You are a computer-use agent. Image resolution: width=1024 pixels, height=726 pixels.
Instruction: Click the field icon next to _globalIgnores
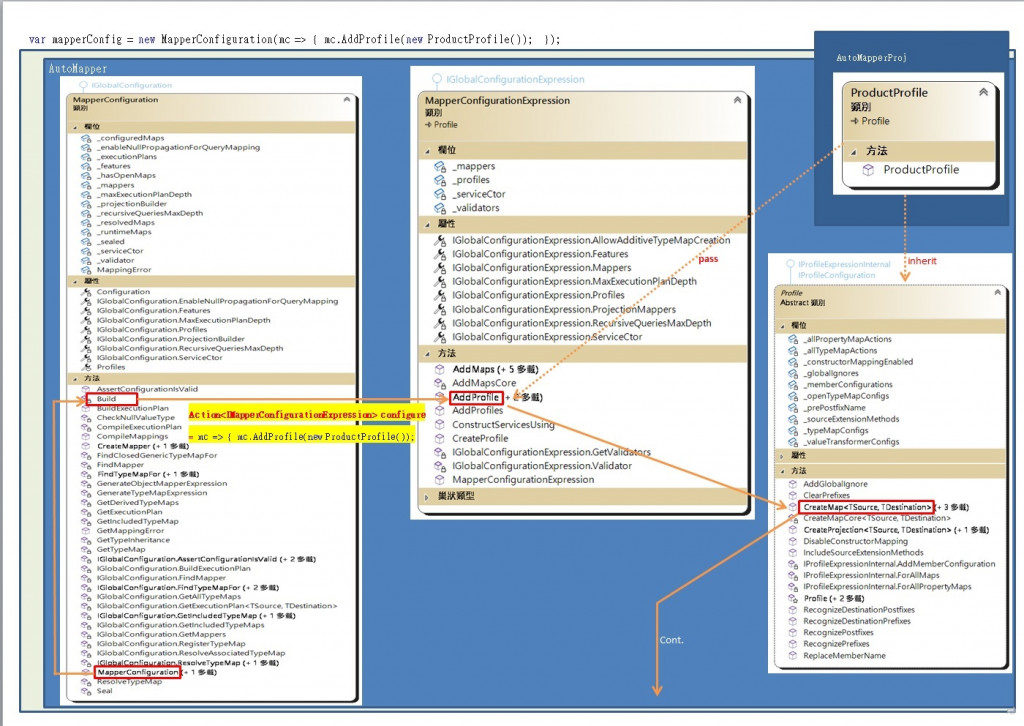click(x=793, y=373)
